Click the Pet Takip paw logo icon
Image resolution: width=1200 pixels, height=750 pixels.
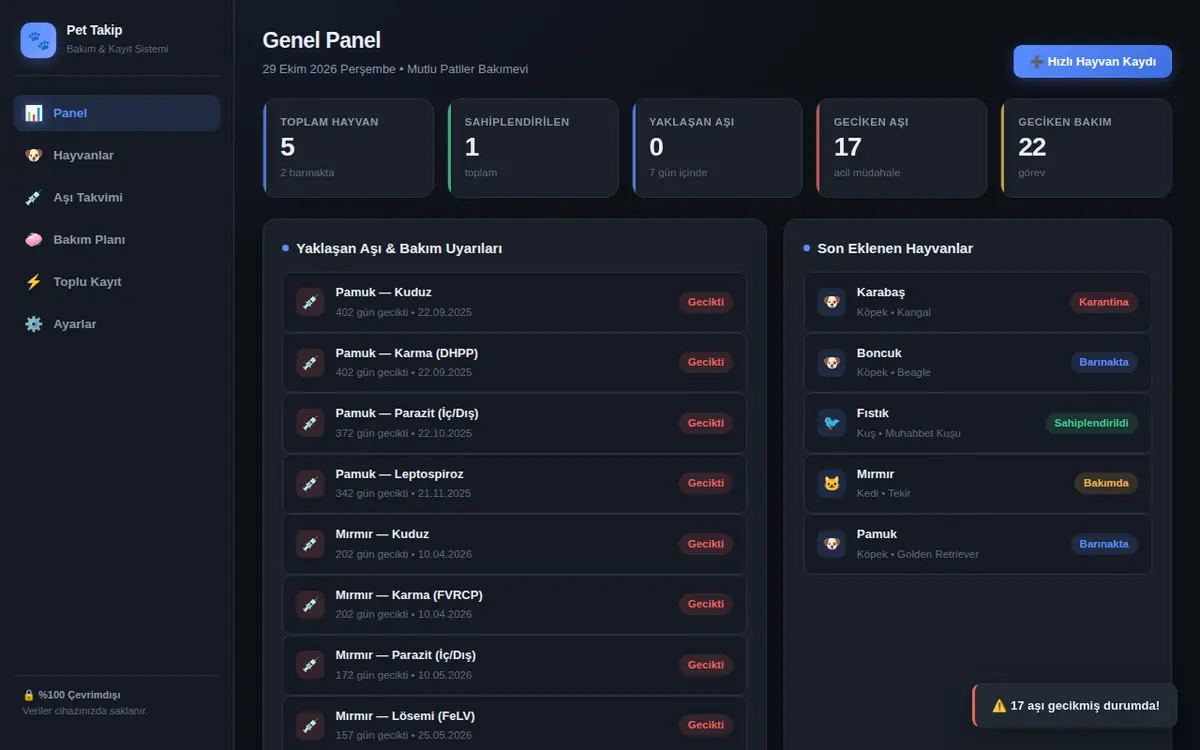(38, 40)
